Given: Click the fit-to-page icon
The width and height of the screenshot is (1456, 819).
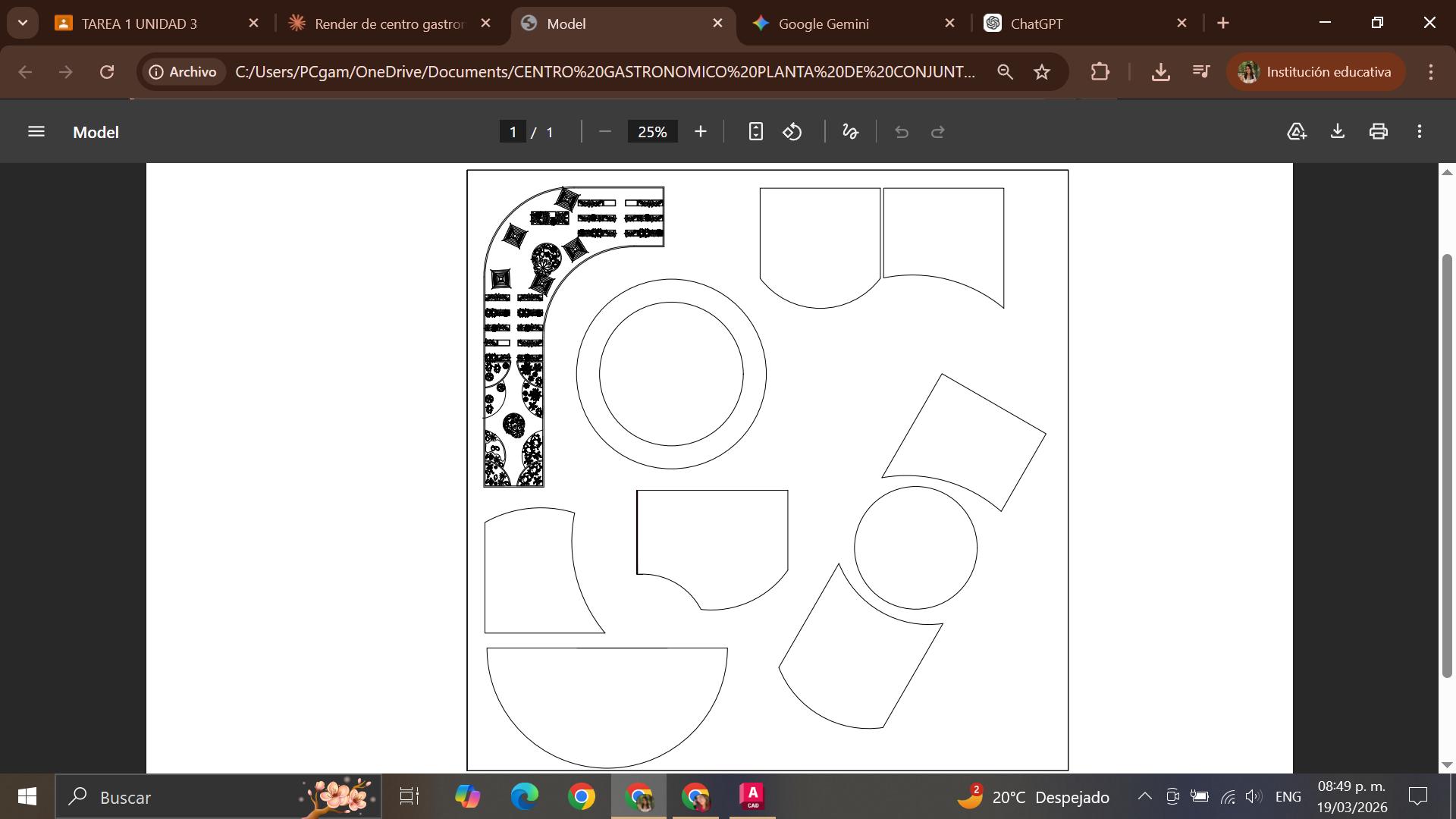Looking at the screenshot, I should (x=755, y=132).
